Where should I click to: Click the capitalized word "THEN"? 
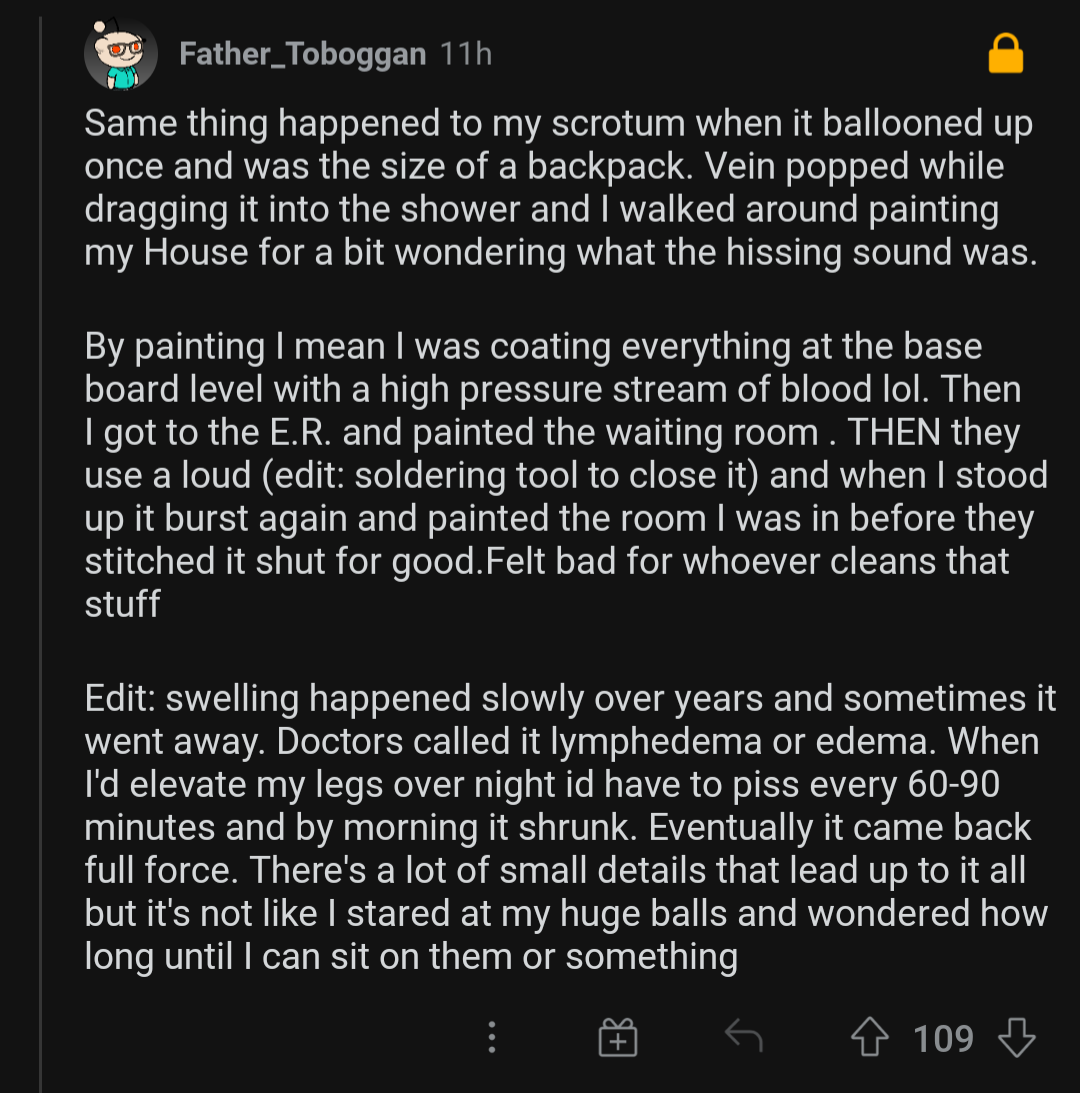895,432
